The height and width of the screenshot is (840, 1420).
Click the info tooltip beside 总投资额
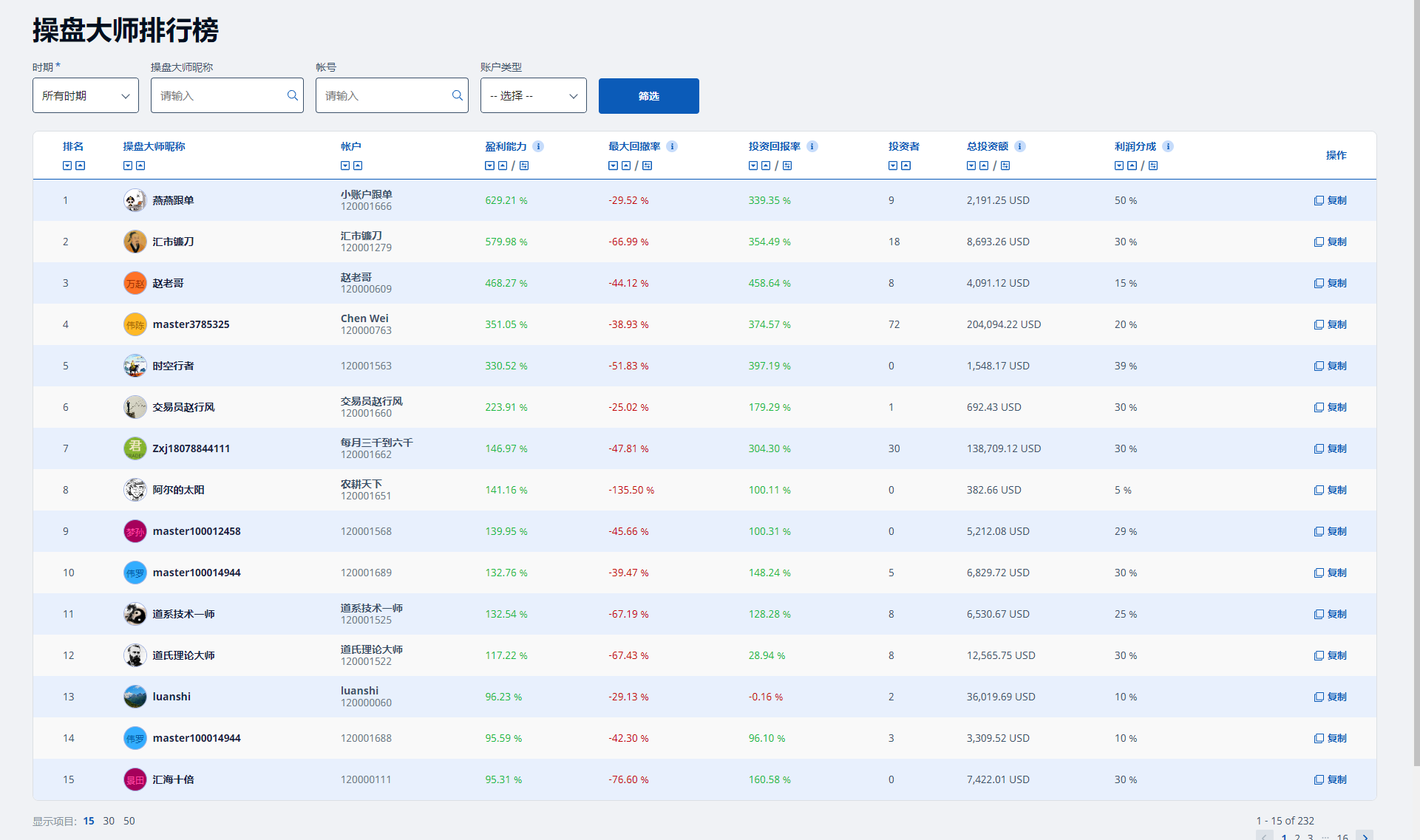(1020, 146)
